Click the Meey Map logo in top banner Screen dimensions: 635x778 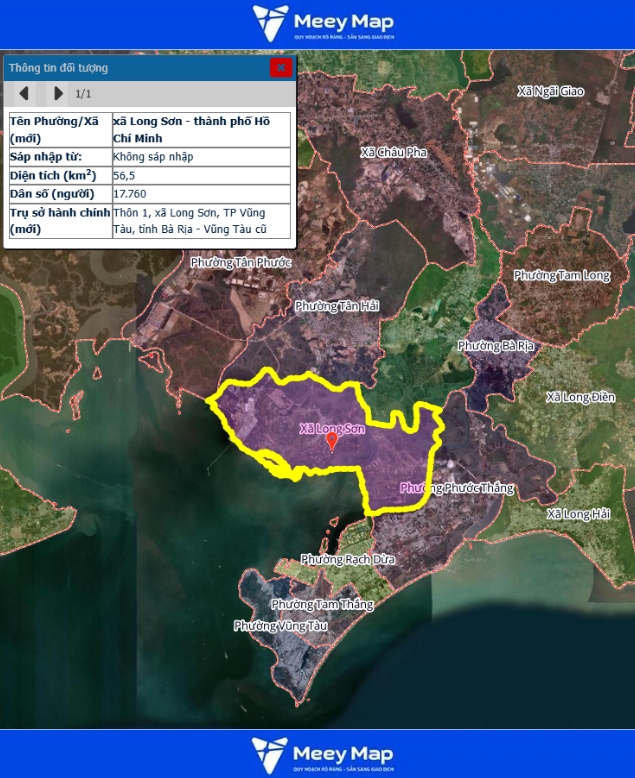click(323, 24)
